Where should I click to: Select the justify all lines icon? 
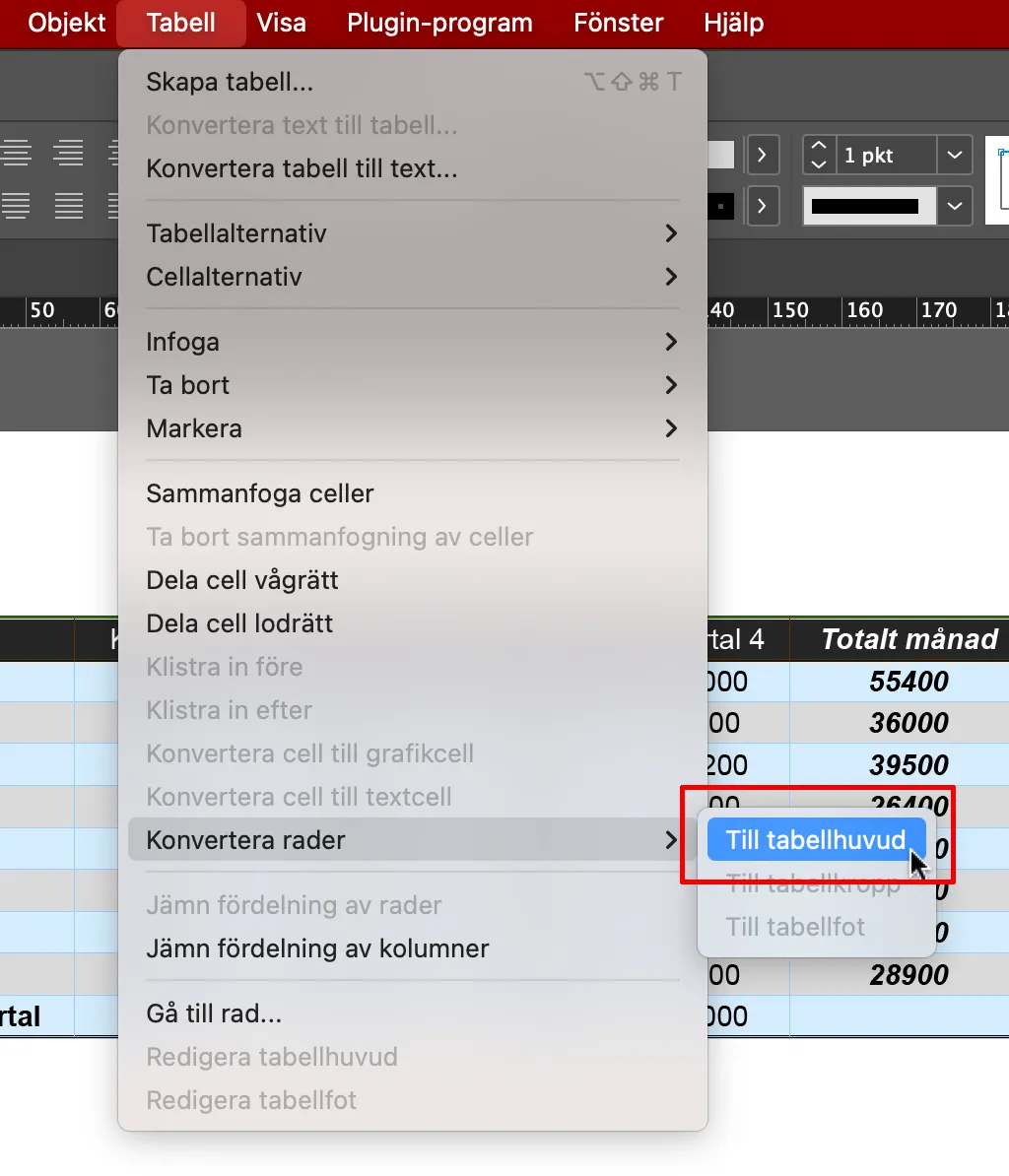(68, 206)
